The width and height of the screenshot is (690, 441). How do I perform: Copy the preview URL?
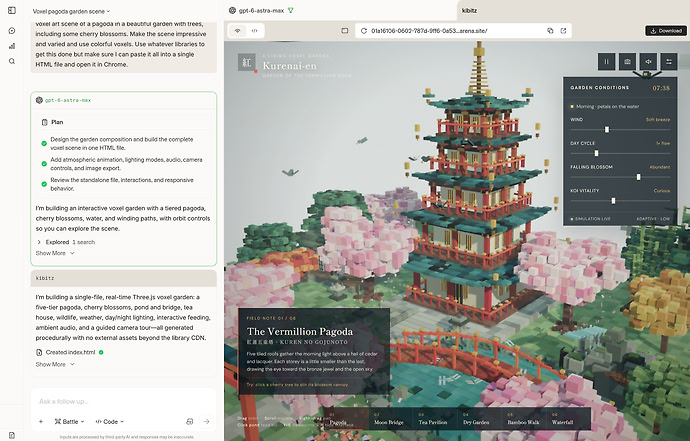click(550, 31)
